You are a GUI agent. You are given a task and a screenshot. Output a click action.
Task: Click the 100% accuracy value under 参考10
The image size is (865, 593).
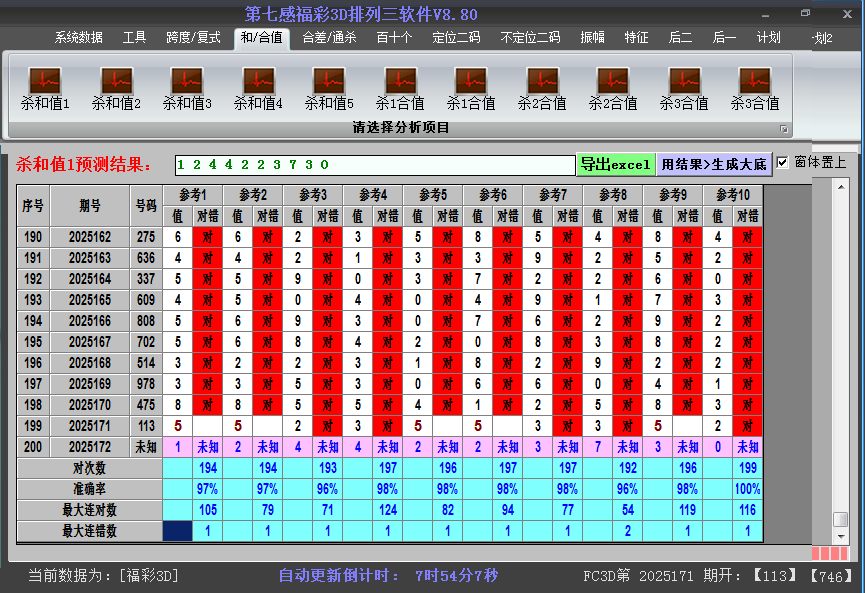coord(747,489)
